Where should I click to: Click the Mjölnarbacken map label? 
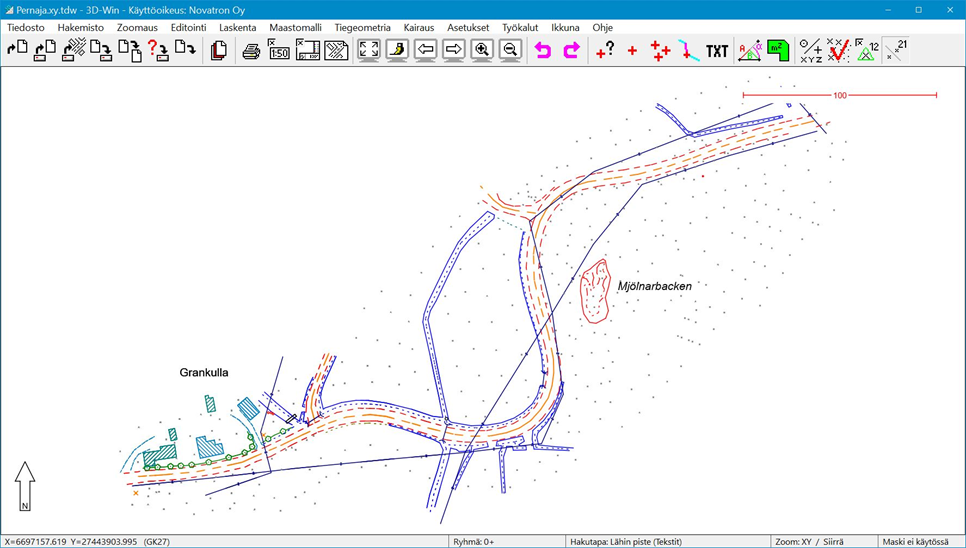coord(654,286)
